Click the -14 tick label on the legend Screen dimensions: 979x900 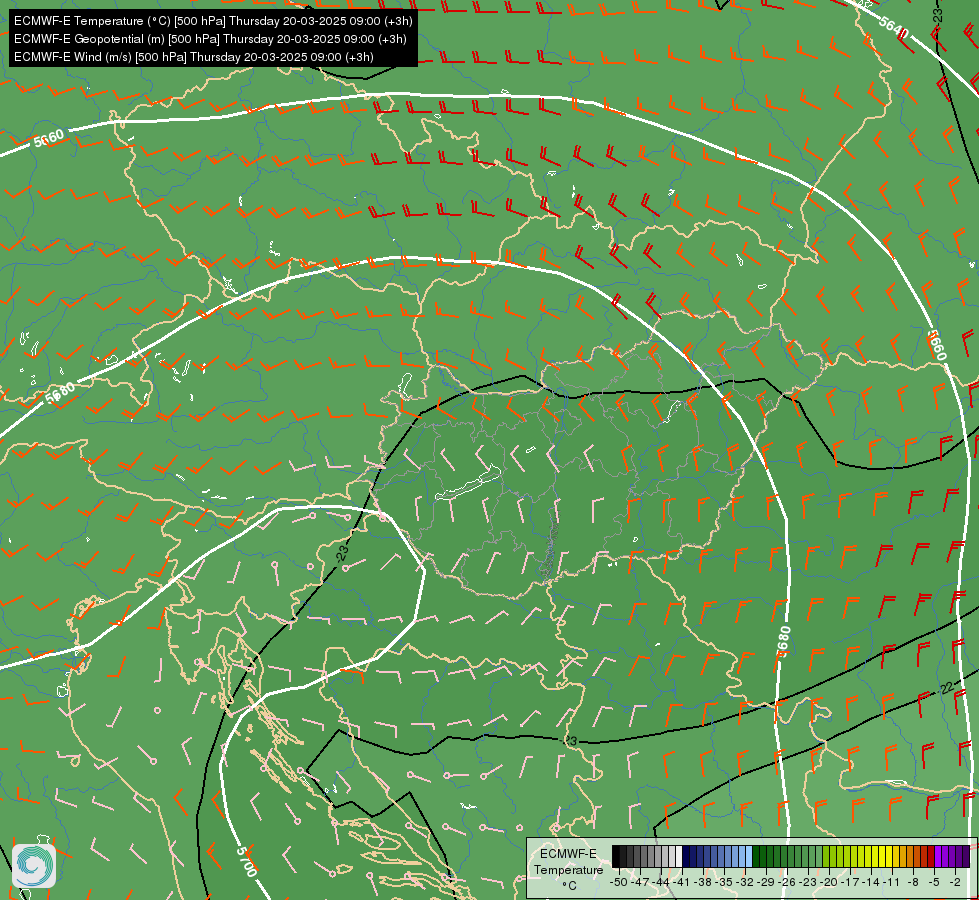tap(872, 882)
